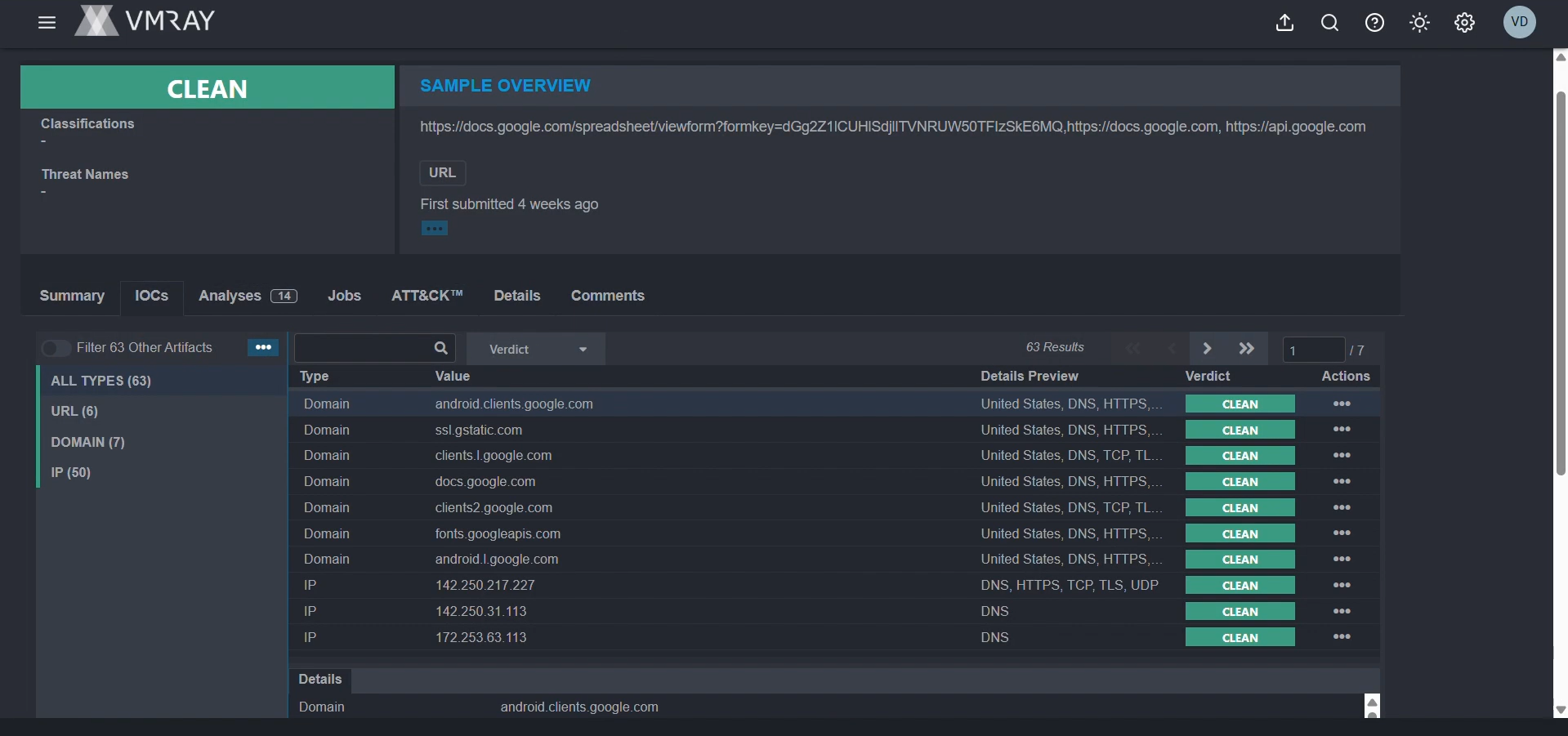The image size is (1568, 736).
Task: Open actions menu for clients2.google.com
Action: coord(1342,507)
